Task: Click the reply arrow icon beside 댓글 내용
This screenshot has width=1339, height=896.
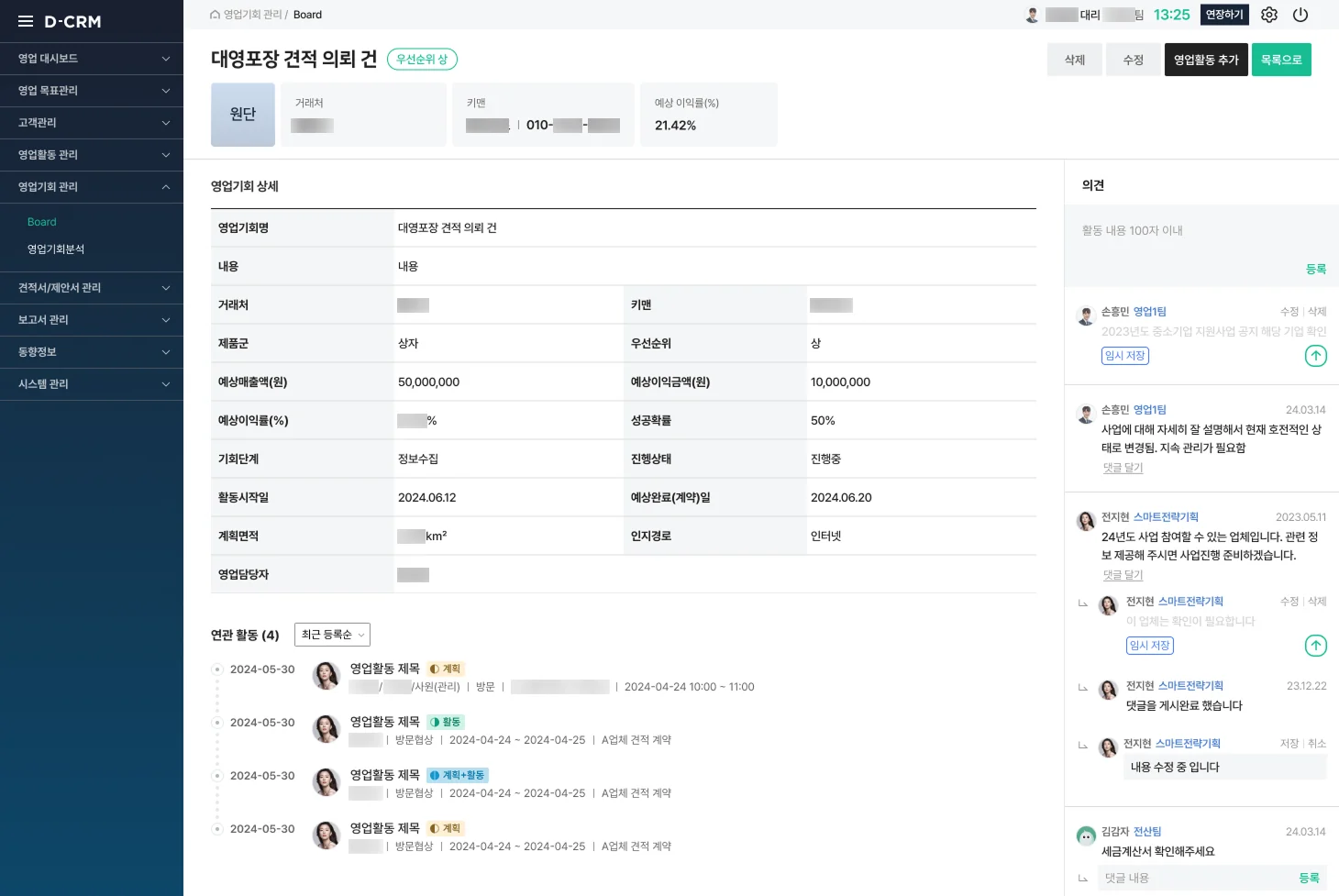Action: (x=1083, y=879)
